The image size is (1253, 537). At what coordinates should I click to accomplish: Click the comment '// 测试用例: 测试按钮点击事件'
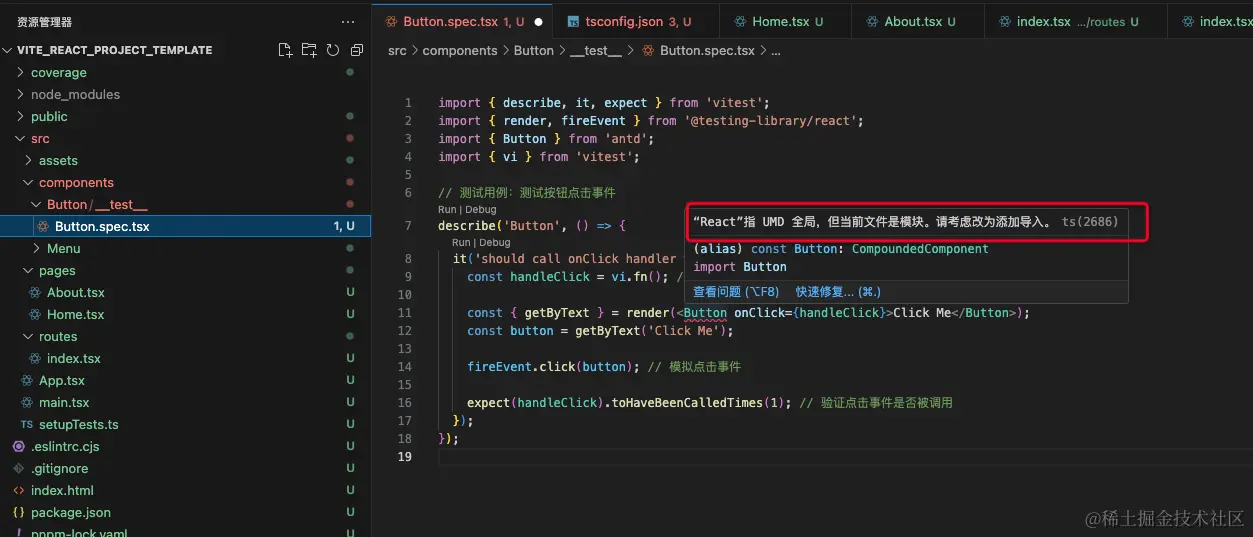(527, 192)
